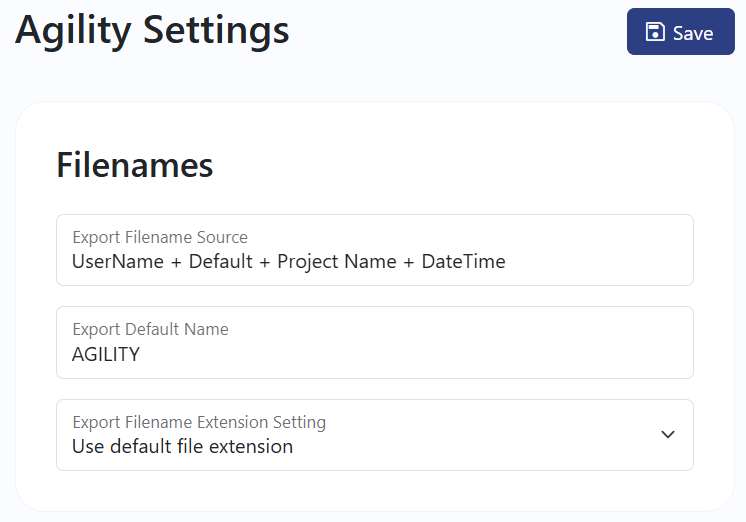
Task: Select the Filenames section heading
Action: pos(135,165)
